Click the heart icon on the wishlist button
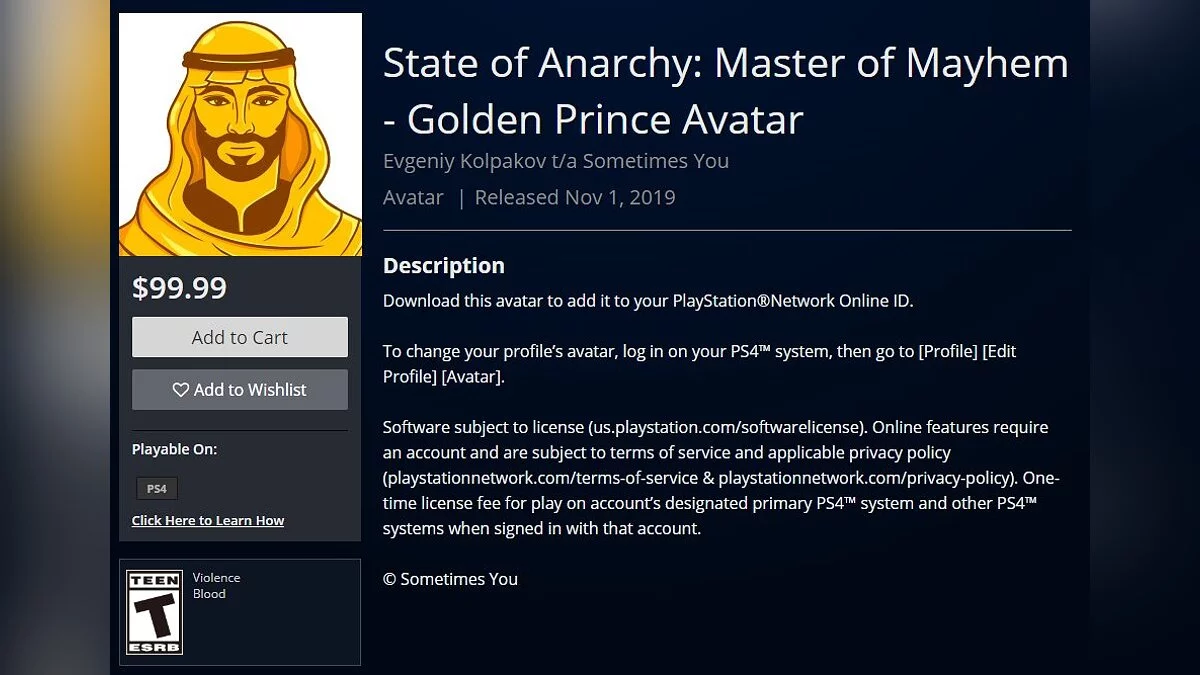Image resolution: width=1200 pixels, height=675 pixels. 181,390
